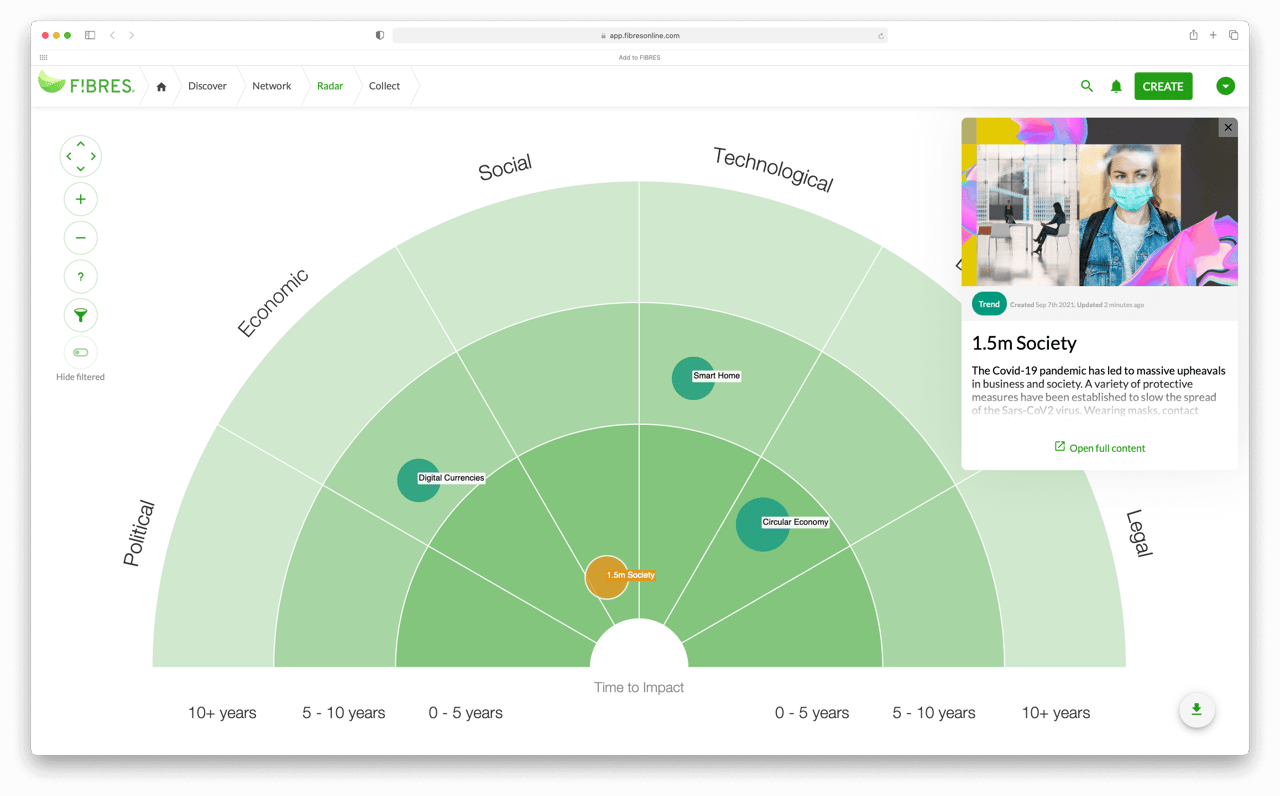Toggle the shield privacy icon in the address bar
Viewport: 1280px width, 796px height.
coord(379,35)
